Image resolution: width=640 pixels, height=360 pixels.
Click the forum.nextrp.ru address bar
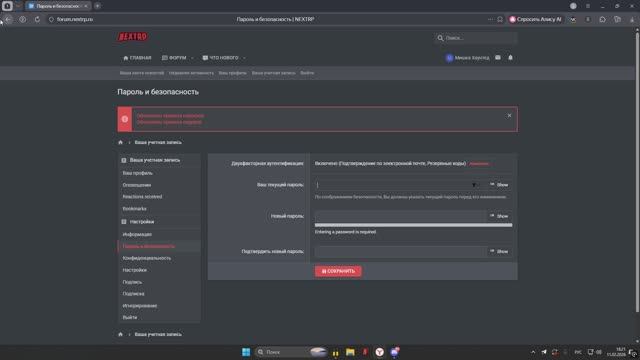[x=75, y=19]
